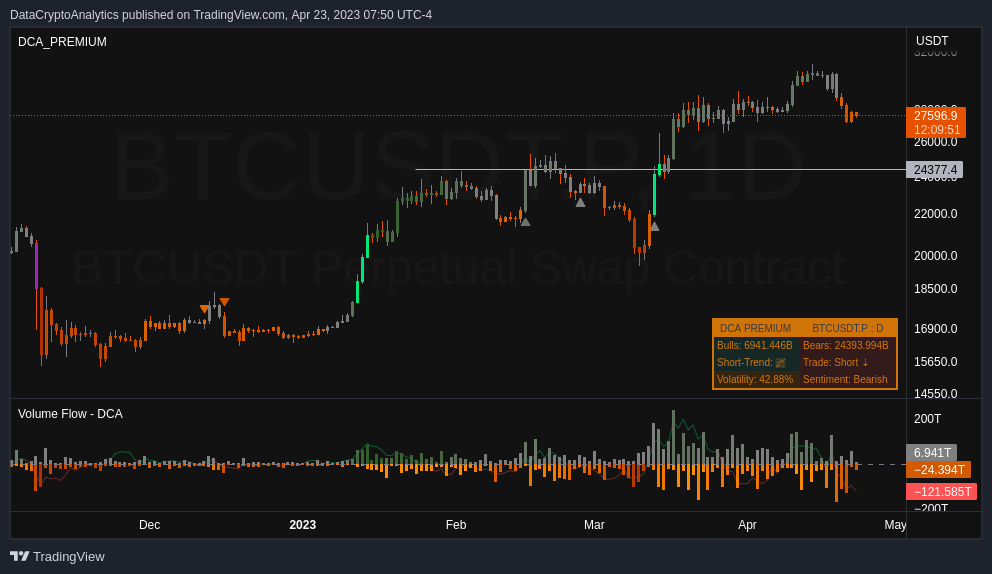Click the Trade: Short cell
The image size is (992, 574).
click(847, 362)
